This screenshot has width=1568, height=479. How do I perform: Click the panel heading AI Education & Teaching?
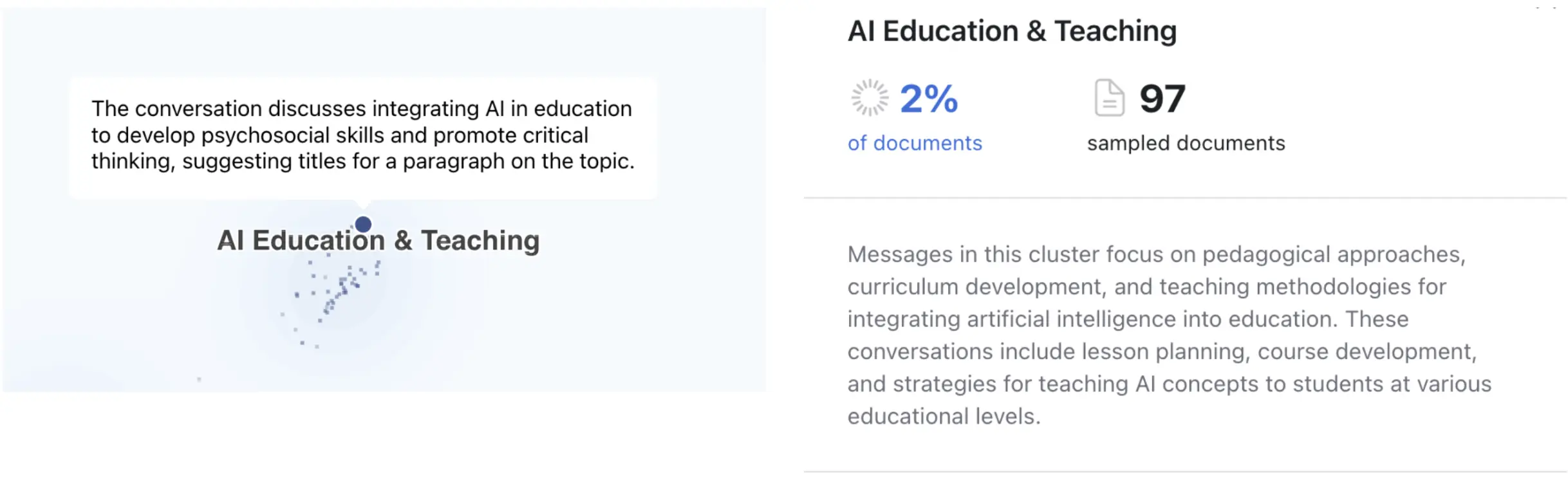point(1012,31)
